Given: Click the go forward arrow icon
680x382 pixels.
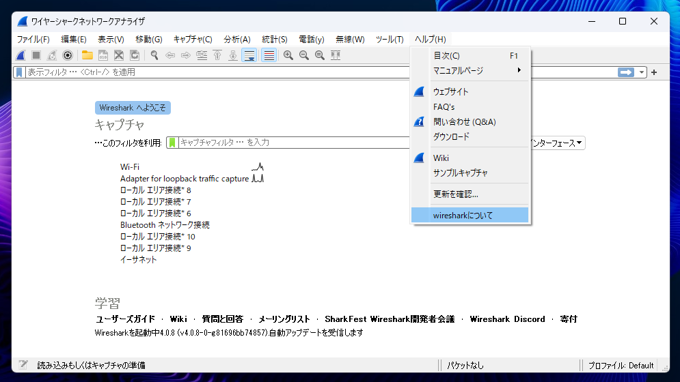Looking at the screenshot, I should [186, 56].
